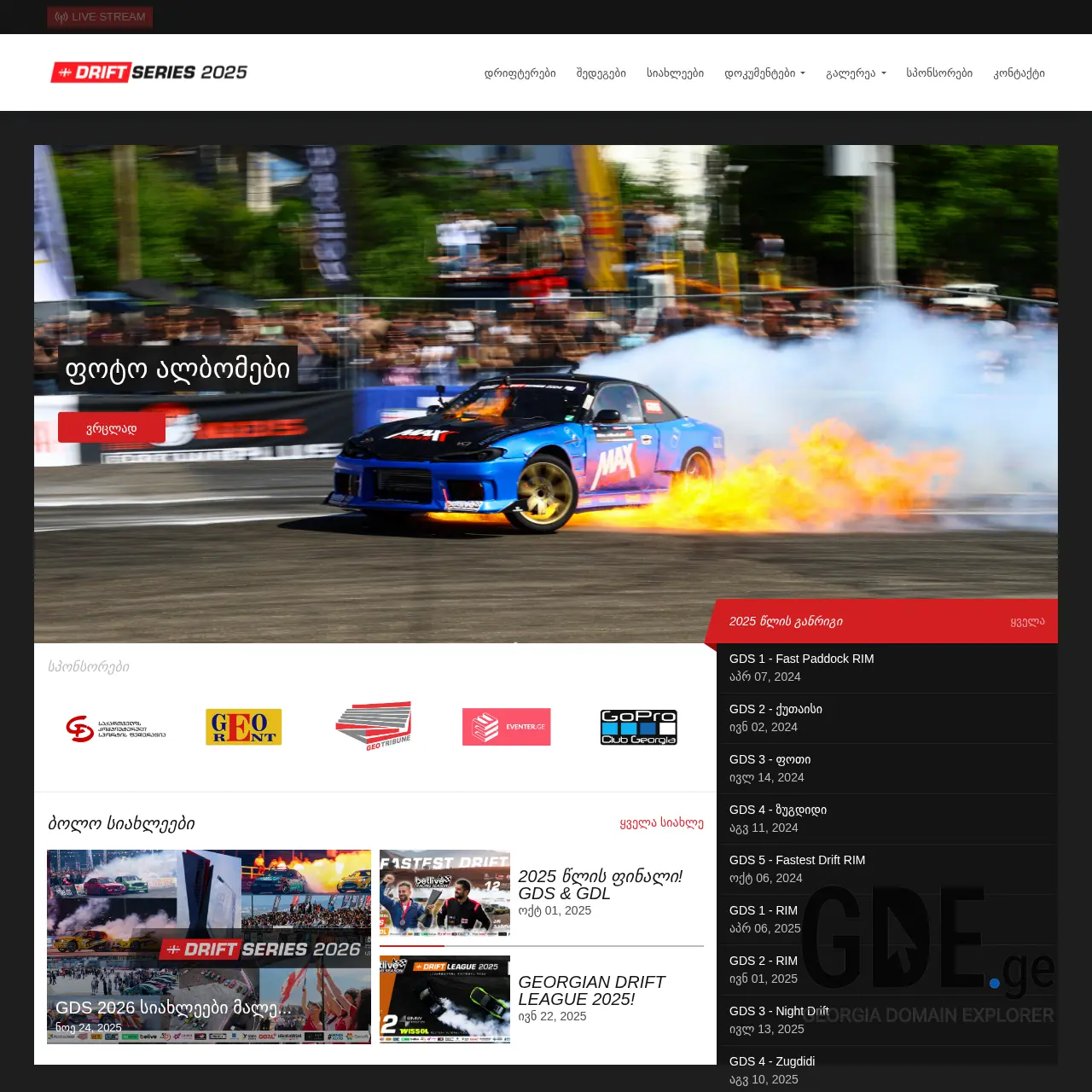Open the GEORGIAN DRIFT LEAGUE 2025 news thumbnail
Screen dimensions: 1092x1092
[x=444, y=998]
